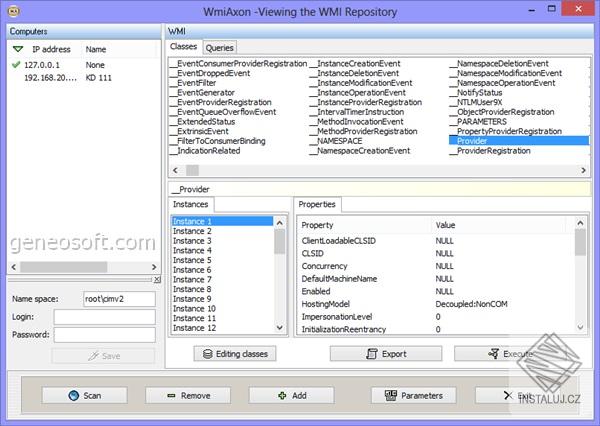Select the Classes tab
The image size is (600, 426).
coord(183,47)
